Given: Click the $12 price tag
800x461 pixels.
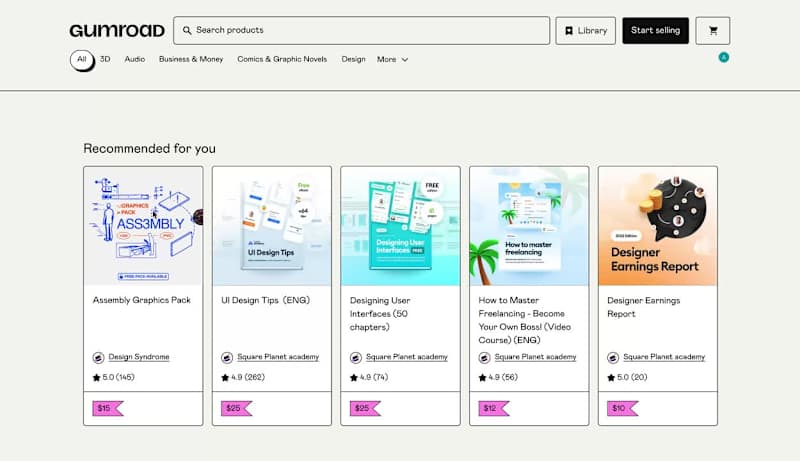Looking at the screenshot, I should click(x=493, y=408).
